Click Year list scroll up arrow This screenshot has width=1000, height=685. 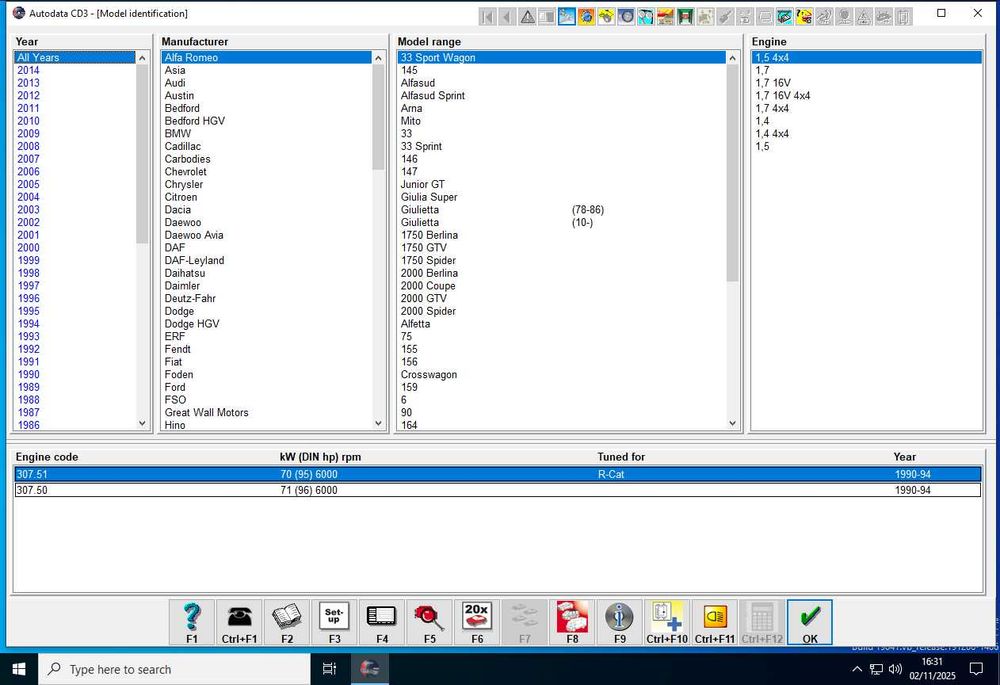pos(142,58)
